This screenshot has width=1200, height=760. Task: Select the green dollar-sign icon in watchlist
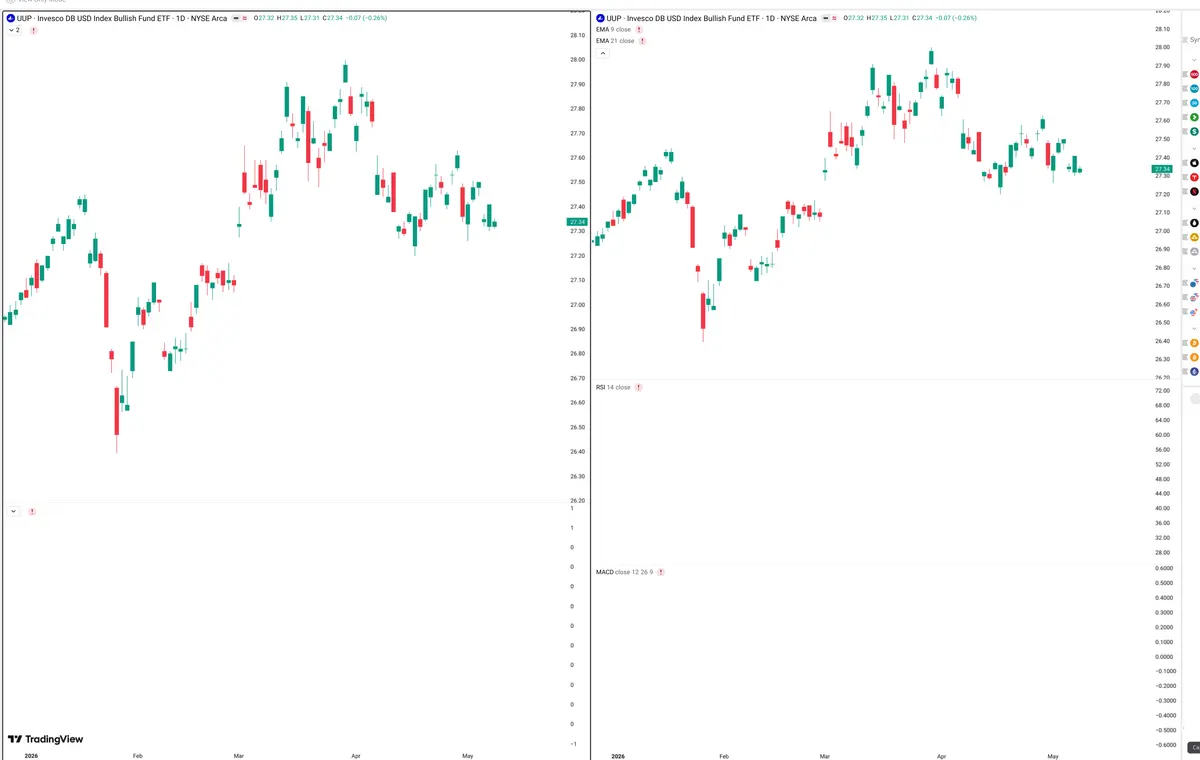coord(1194,131)
